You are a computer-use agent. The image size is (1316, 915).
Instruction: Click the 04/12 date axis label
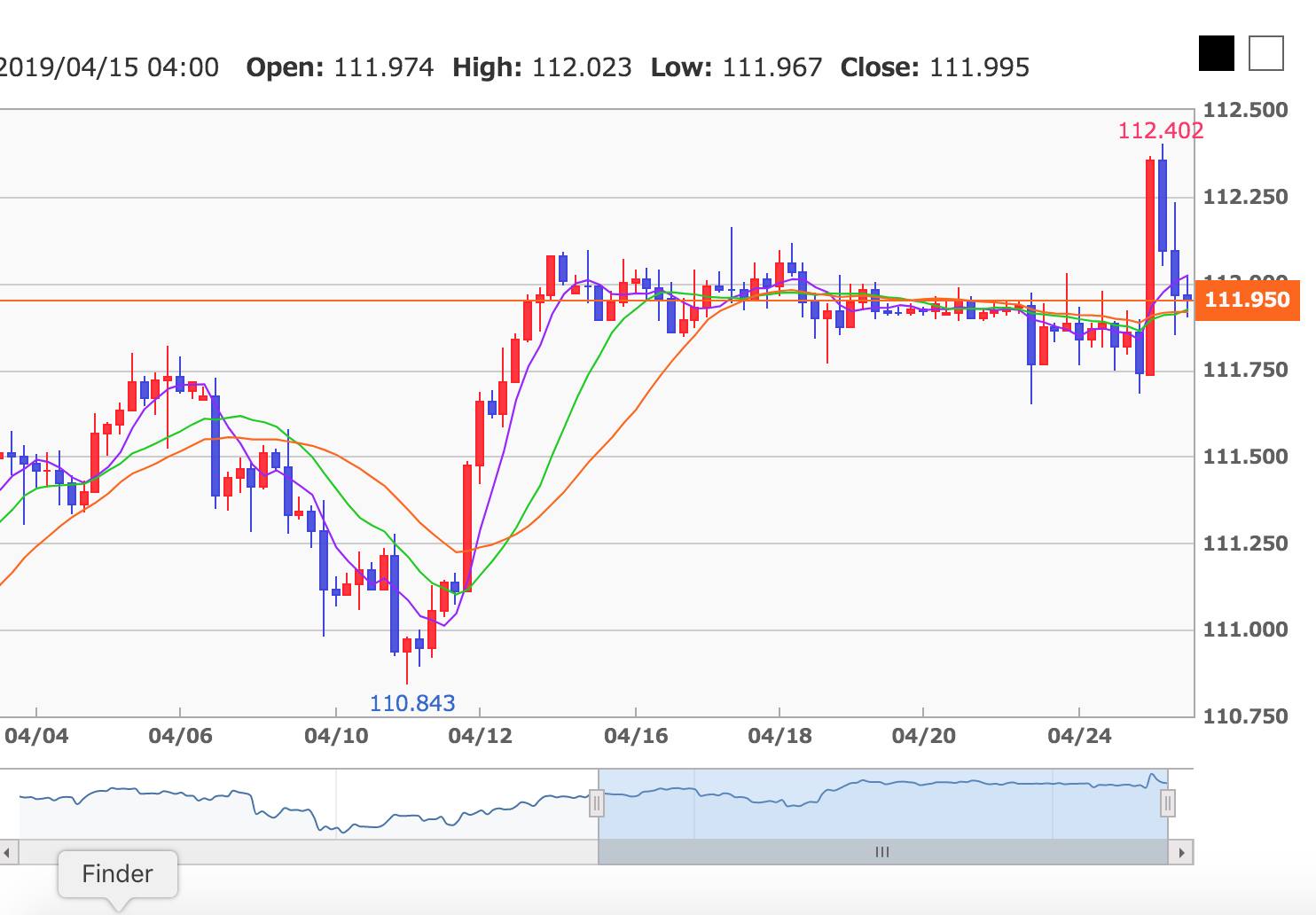click(x=480, y=736)
